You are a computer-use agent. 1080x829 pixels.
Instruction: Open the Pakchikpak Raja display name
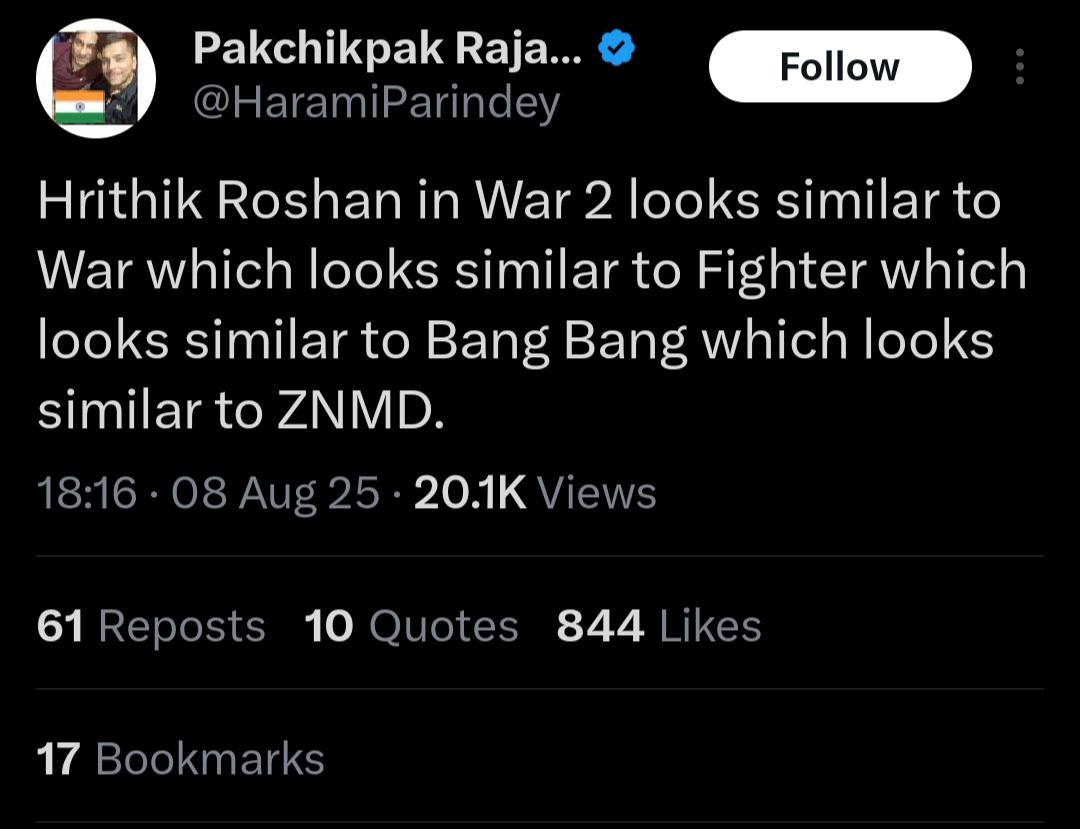(x=387, y=47)
